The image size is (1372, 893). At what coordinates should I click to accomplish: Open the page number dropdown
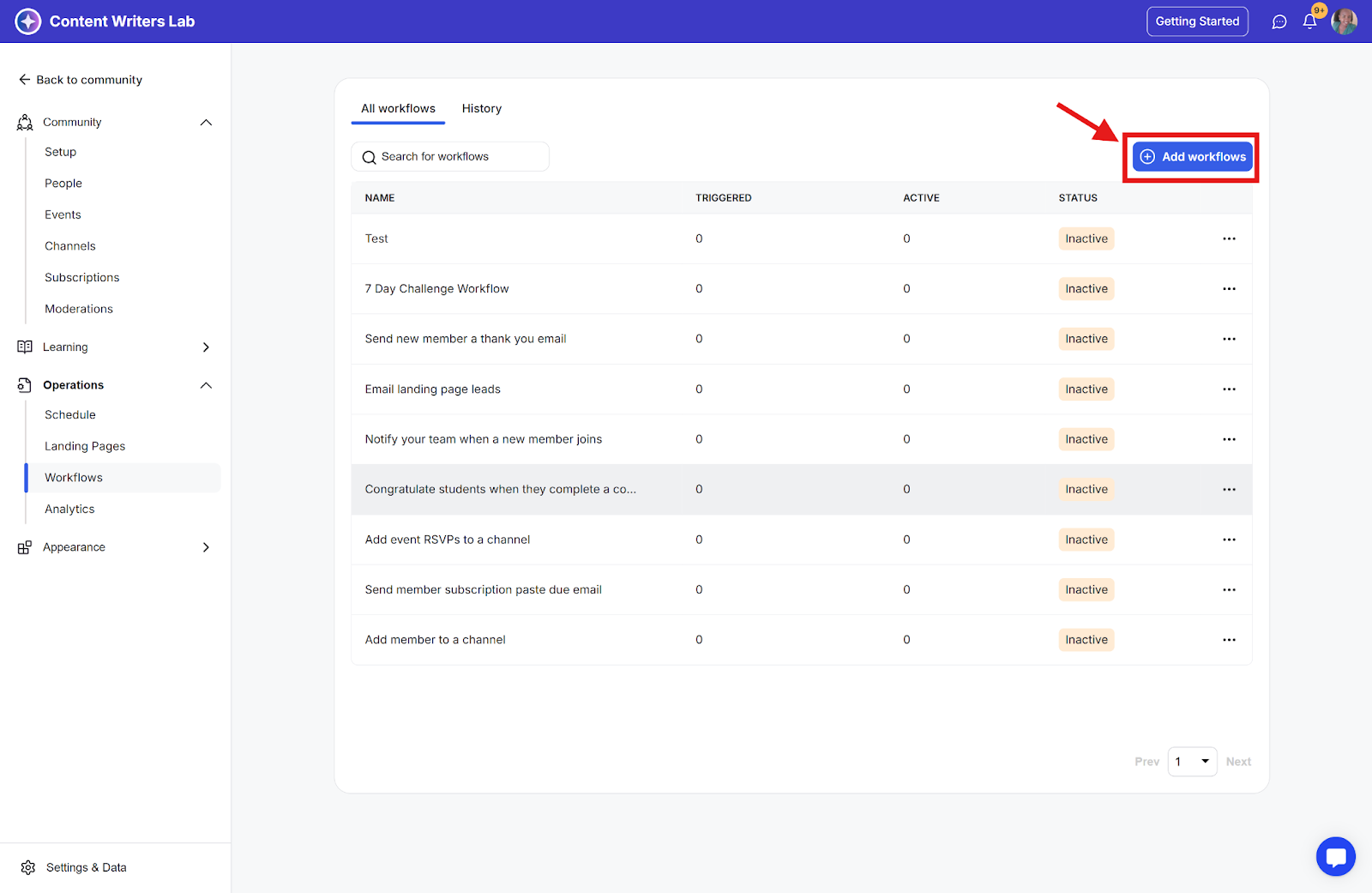[1192, 762]
